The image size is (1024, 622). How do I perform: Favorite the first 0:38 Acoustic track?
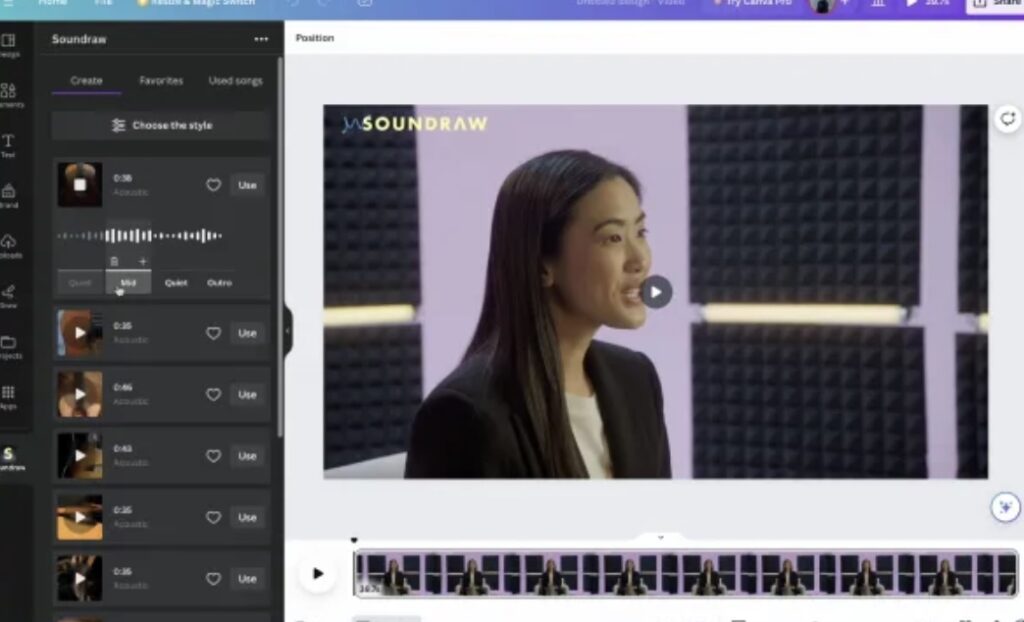213,185
